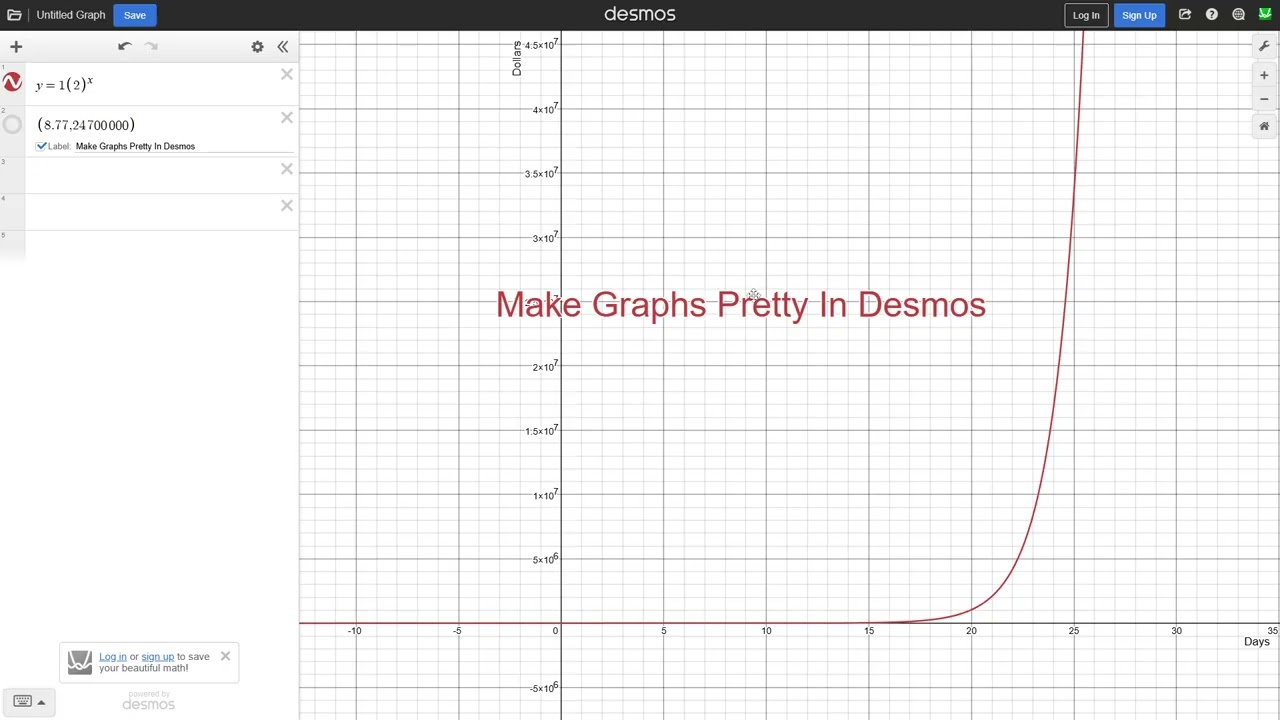Image resolution: width=1280 pixels, height=720 pixels.
Task: Save the graph with Save button
Action: 135,15
